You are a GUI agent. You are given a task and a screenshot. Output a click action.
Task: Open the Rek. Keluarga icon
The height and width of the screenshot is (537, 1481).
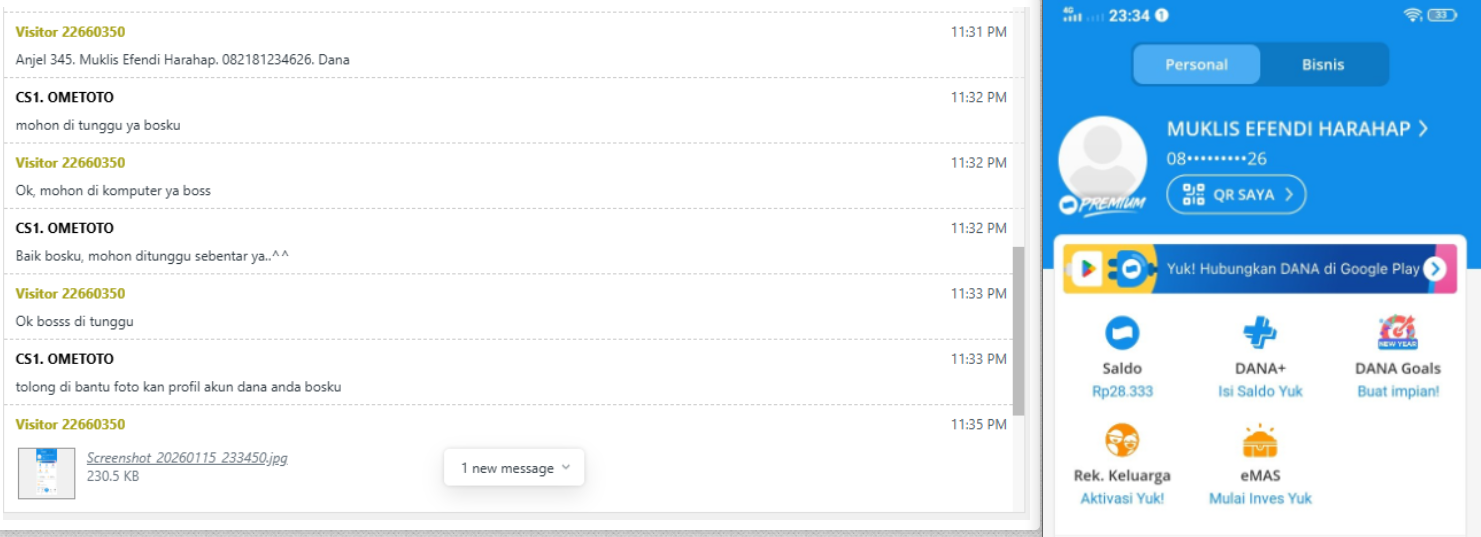[1122, 440]
